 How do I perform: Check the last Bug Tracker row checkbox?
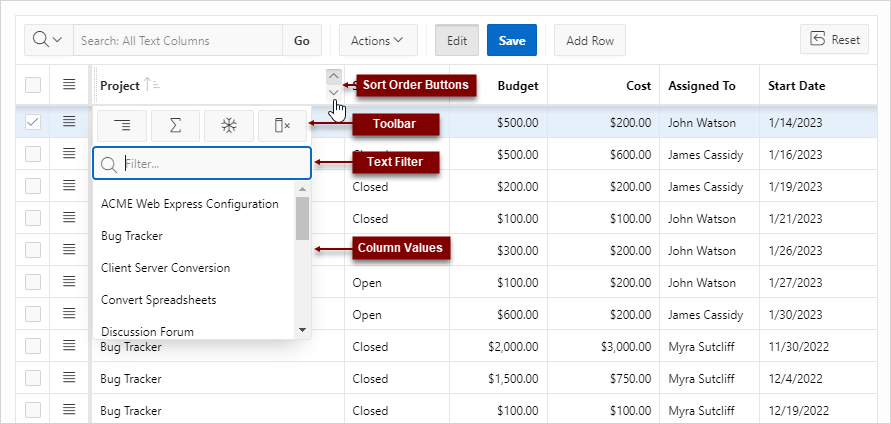(33, 410)
